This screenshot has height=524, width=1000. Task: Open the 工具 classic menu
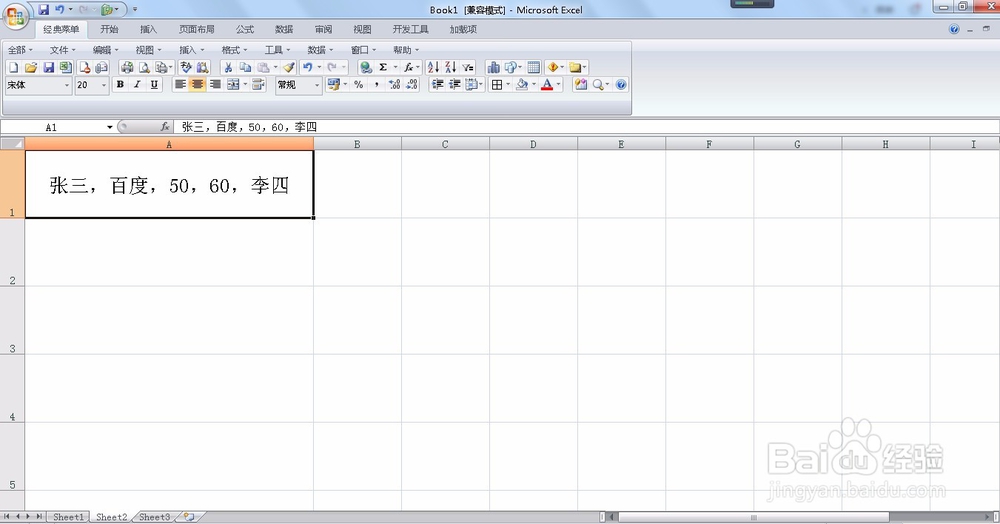point(277,50)
